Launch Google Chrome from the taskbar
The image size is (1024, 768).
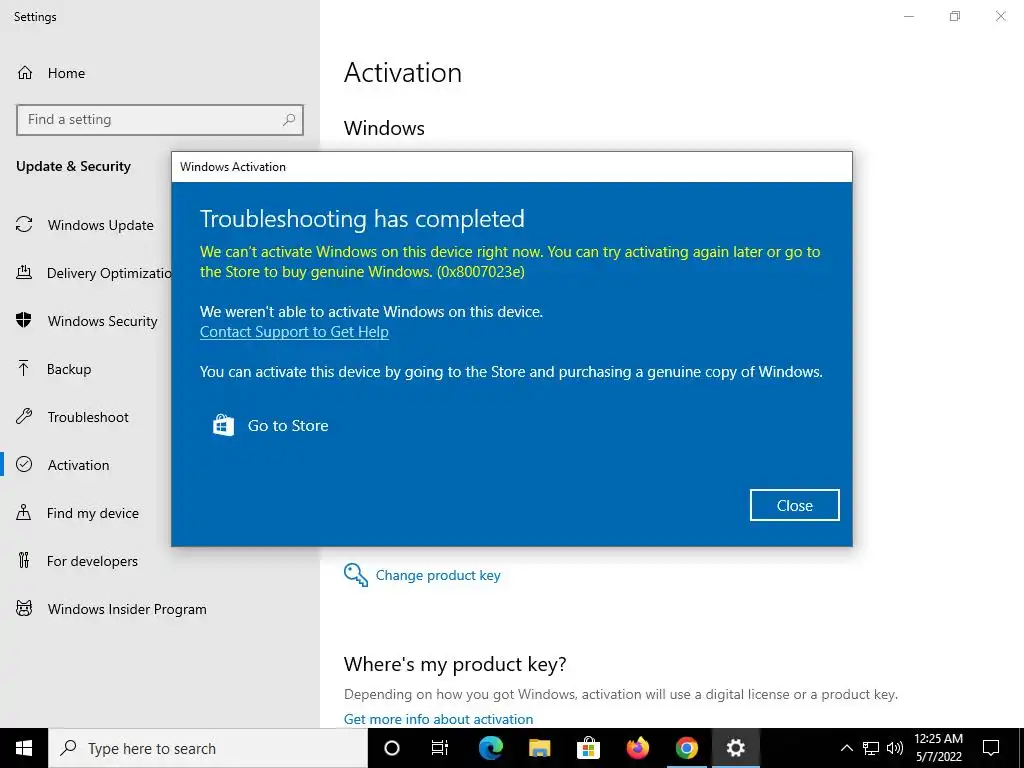(686, 748)
